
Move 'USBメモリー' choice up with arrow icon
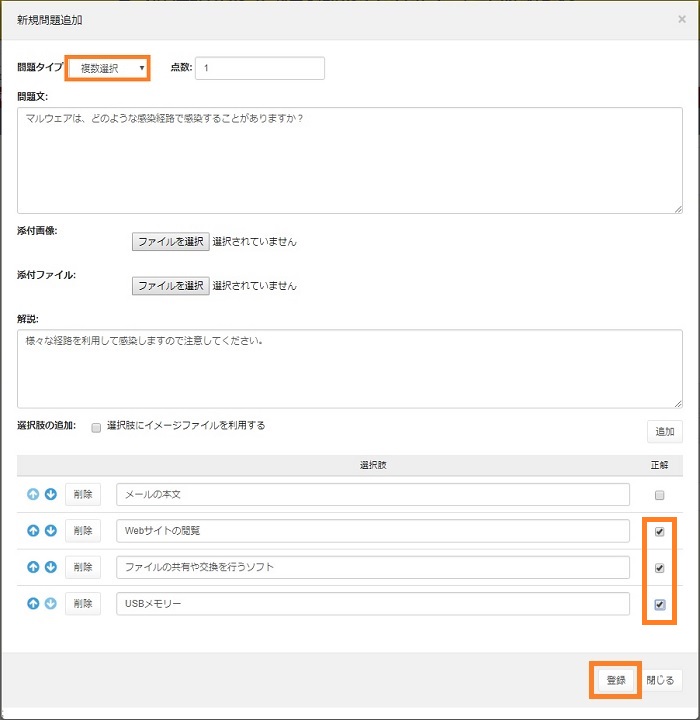point(32,603)
